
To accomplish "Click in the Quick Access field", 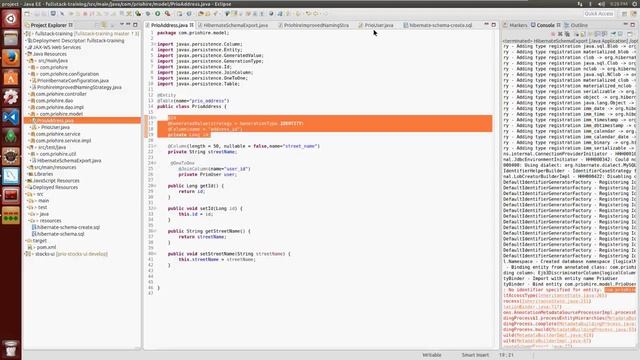I will [x=598, y=14].
